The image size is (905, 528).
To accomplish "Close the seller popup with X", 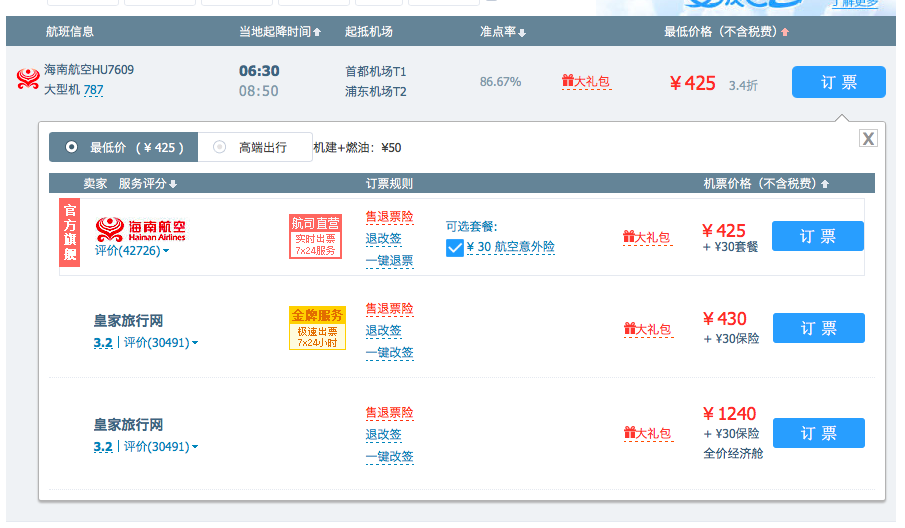I will pos(868,138).
